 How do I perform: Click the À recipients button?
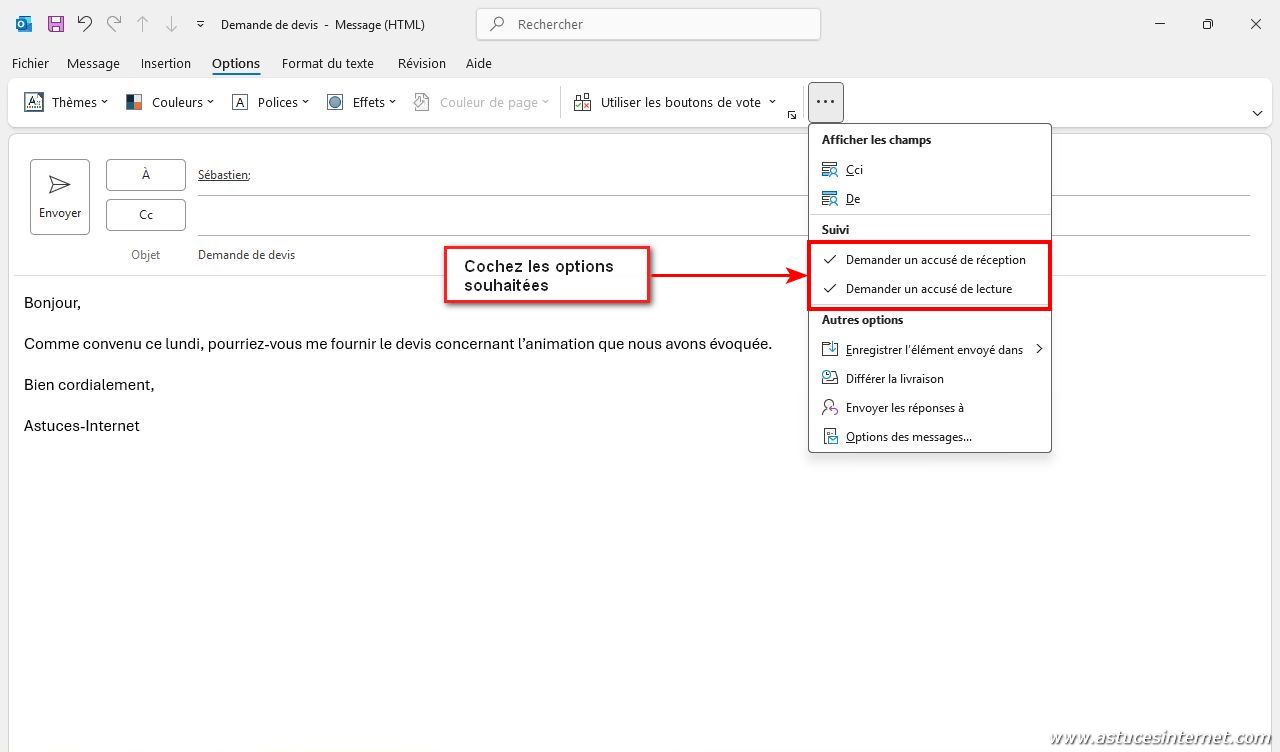click(x=146, y=175)
